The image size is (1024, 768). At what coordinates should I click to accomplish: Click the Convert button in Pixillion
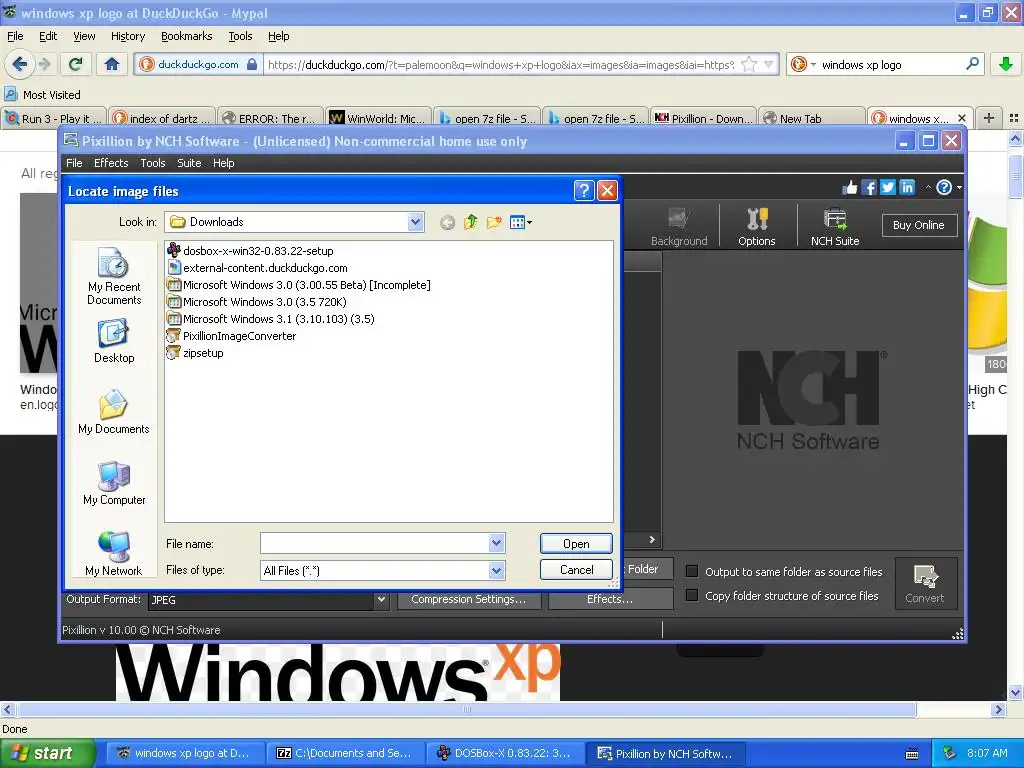pyautogui.click(x=925, y=583)
